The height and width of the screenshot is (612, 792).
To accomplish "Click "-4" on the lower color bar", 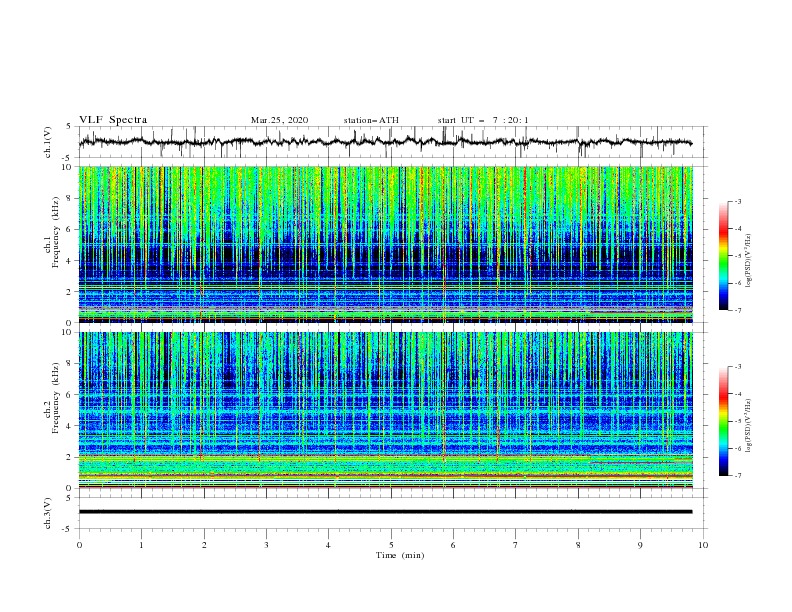I will [737, 394].
